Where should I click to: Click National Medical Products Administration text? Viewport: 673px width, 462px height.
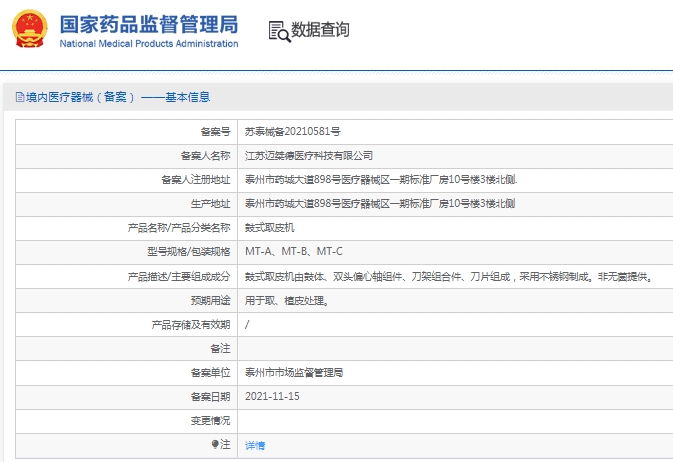(x=149, y=43)
